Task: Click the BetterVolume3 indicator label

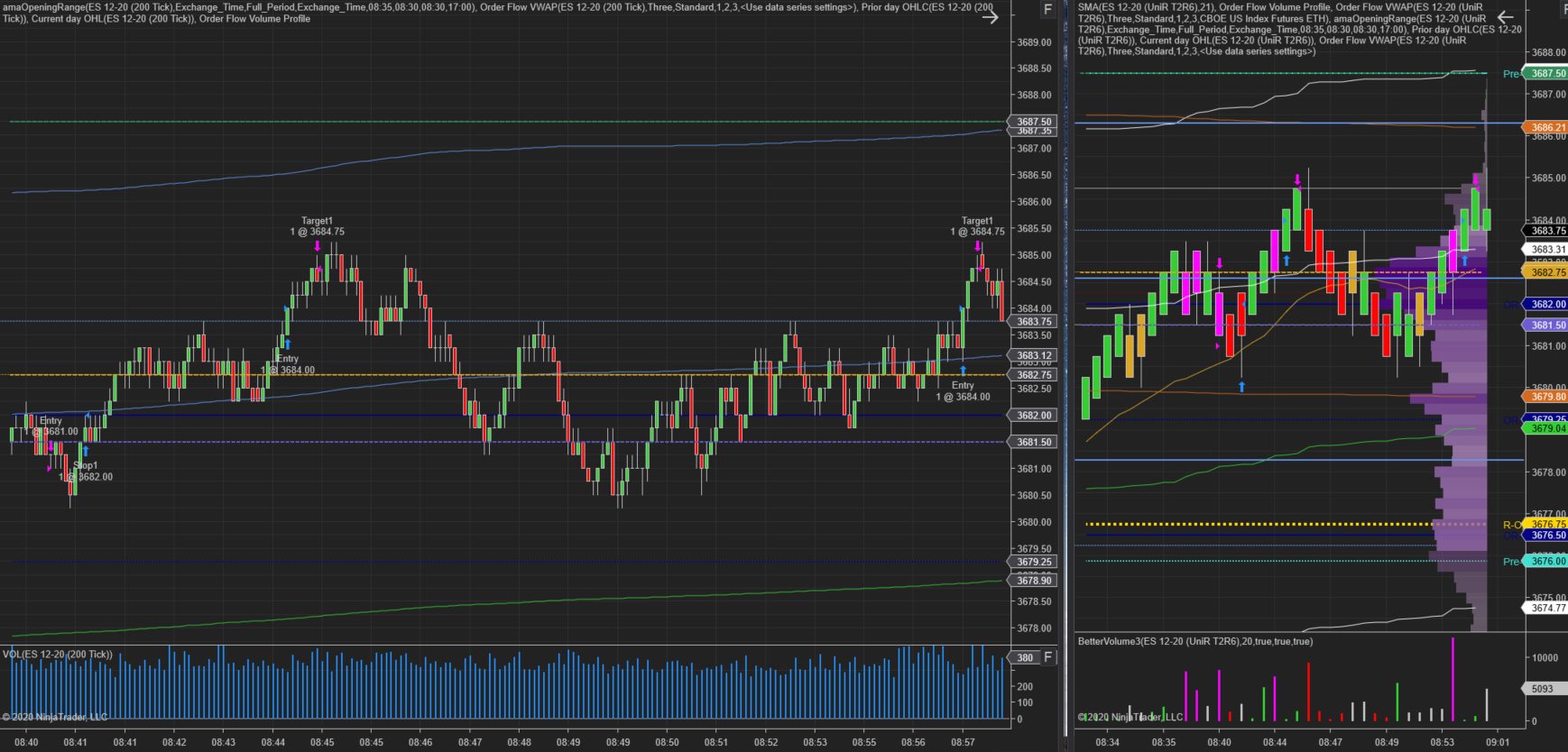Action: 1195,642
